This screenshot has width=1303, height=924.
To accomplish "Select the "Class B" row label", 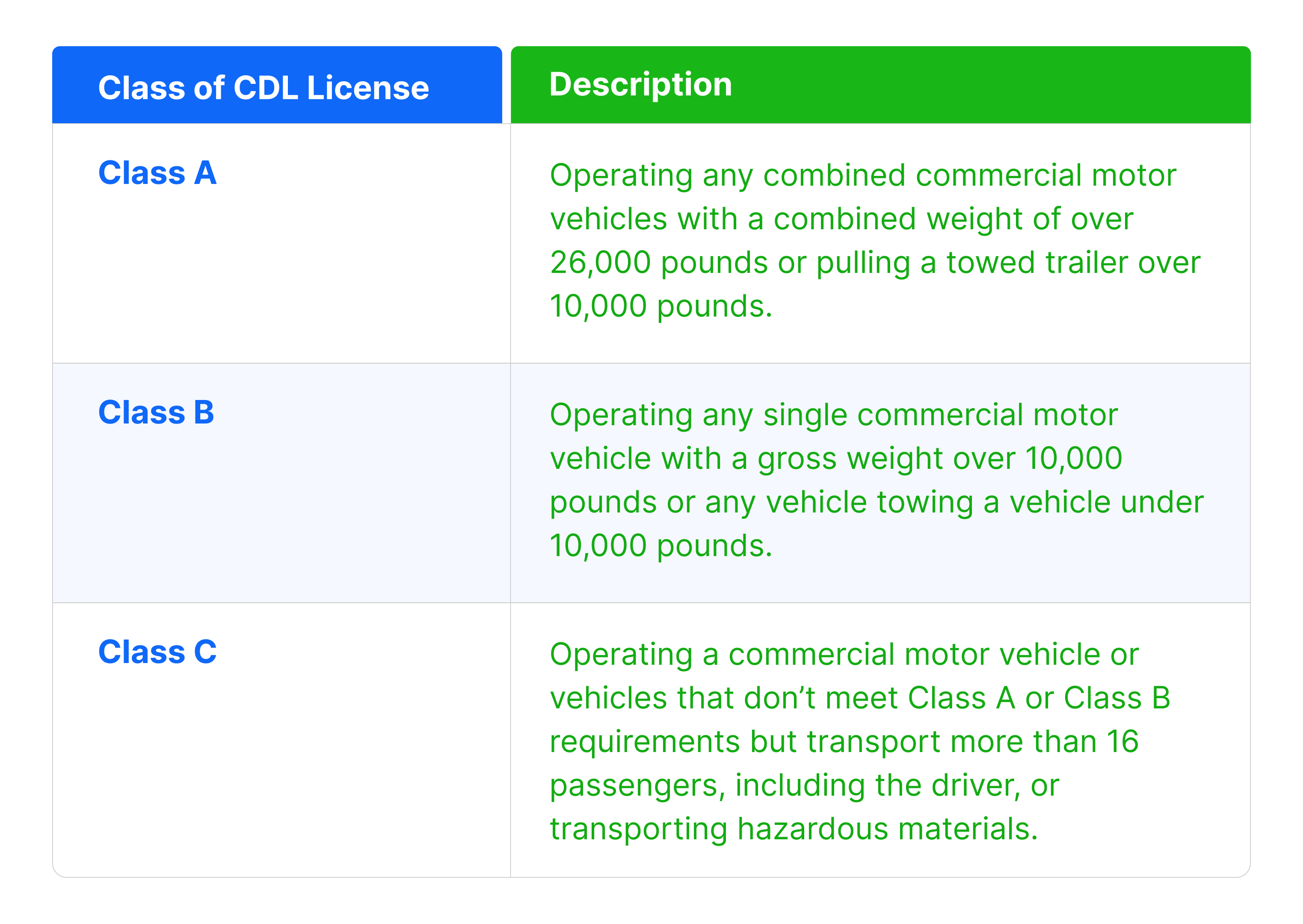I will [x=156, y=412].
